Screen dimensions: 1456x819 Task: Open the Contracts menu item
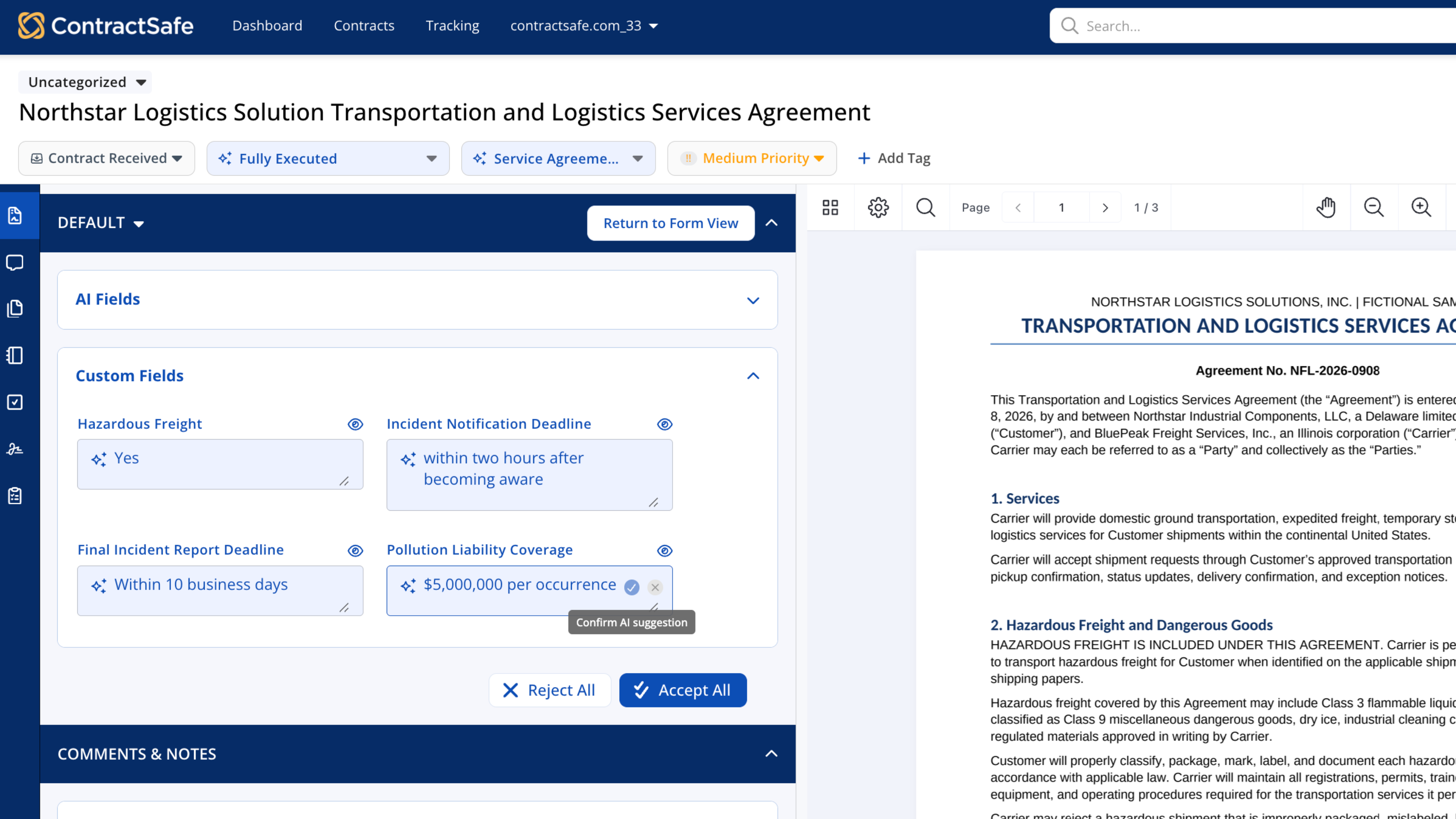point(364,26)
